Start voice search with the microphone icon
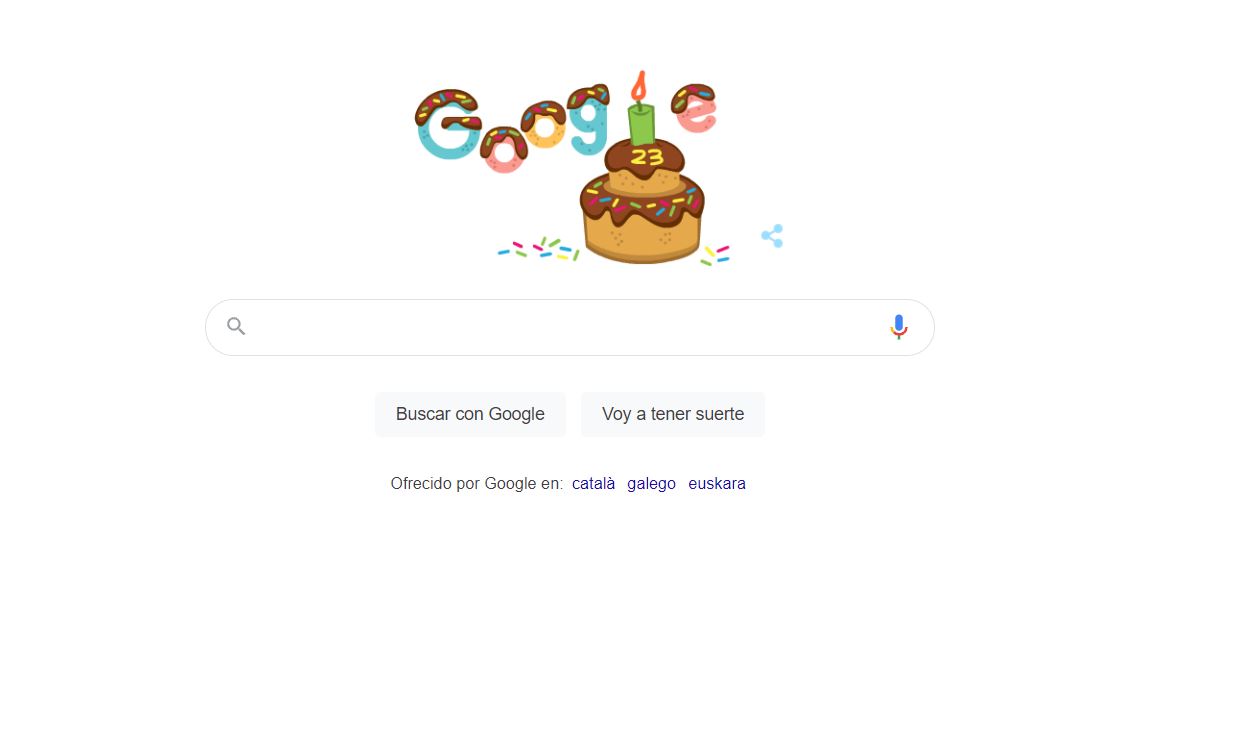The image size is (1236, 747). pyautogui.click(x=898, y=327)
